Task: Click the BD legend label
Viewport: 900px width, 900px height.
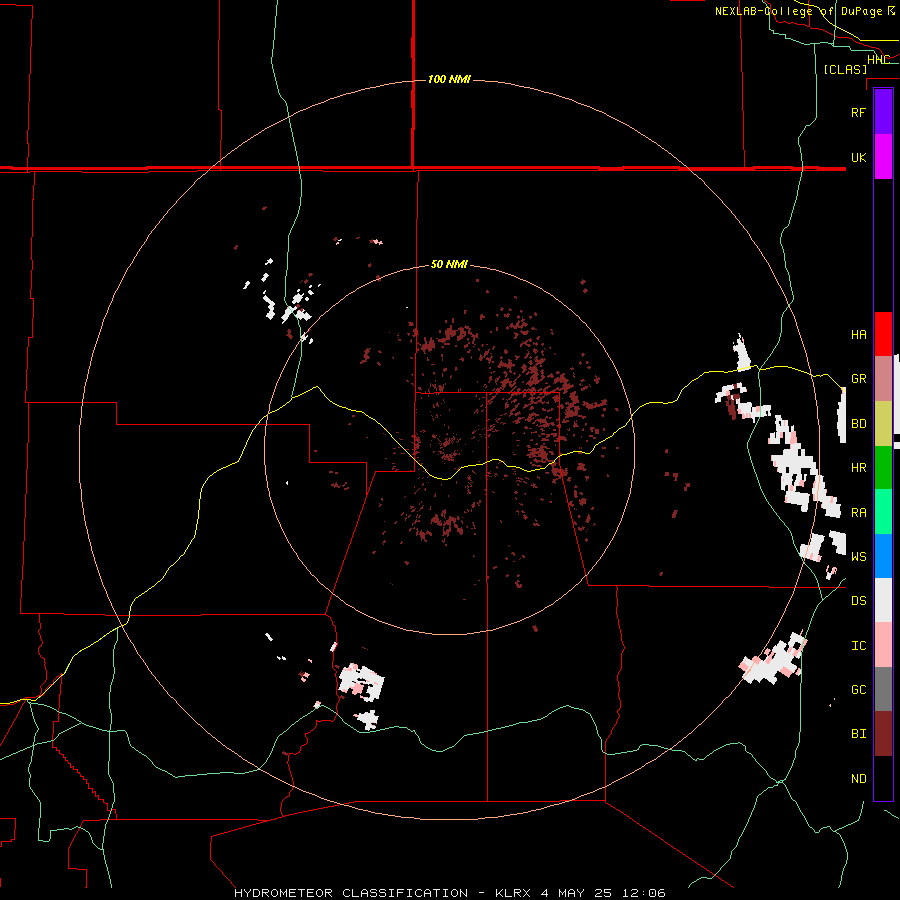Action: (858, 424)
